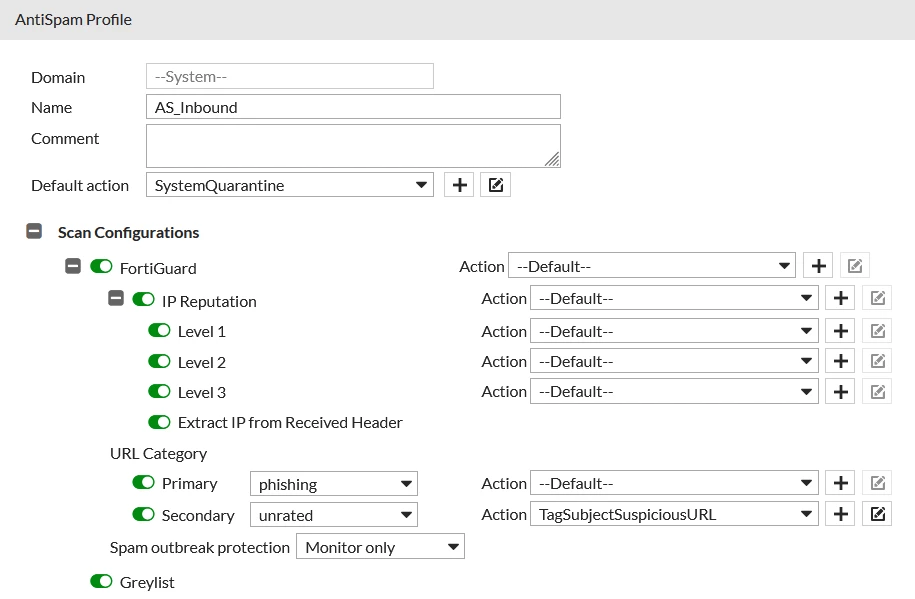Image resolution: width=915 pixels, height=599 pixels.
Task: Turn off the Greylist switch
Action: 102,581
